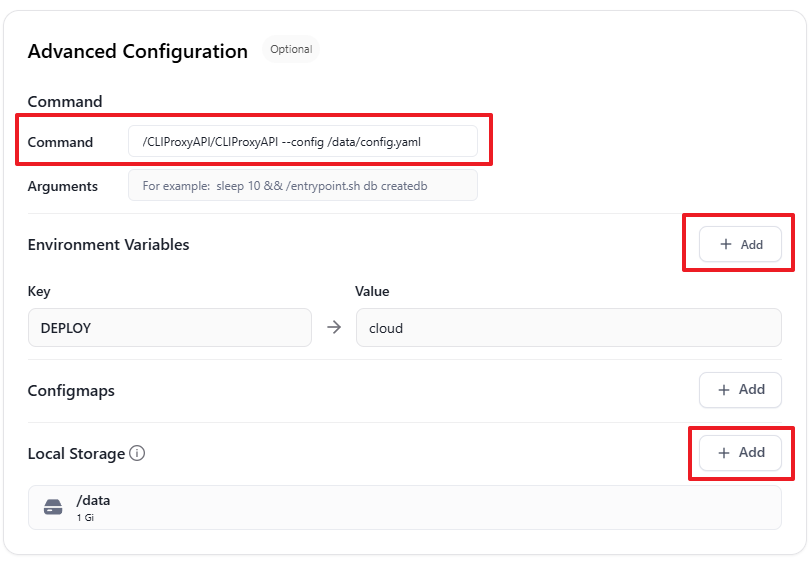
Task: Select the cloud value field
Action: coord(568,327)
